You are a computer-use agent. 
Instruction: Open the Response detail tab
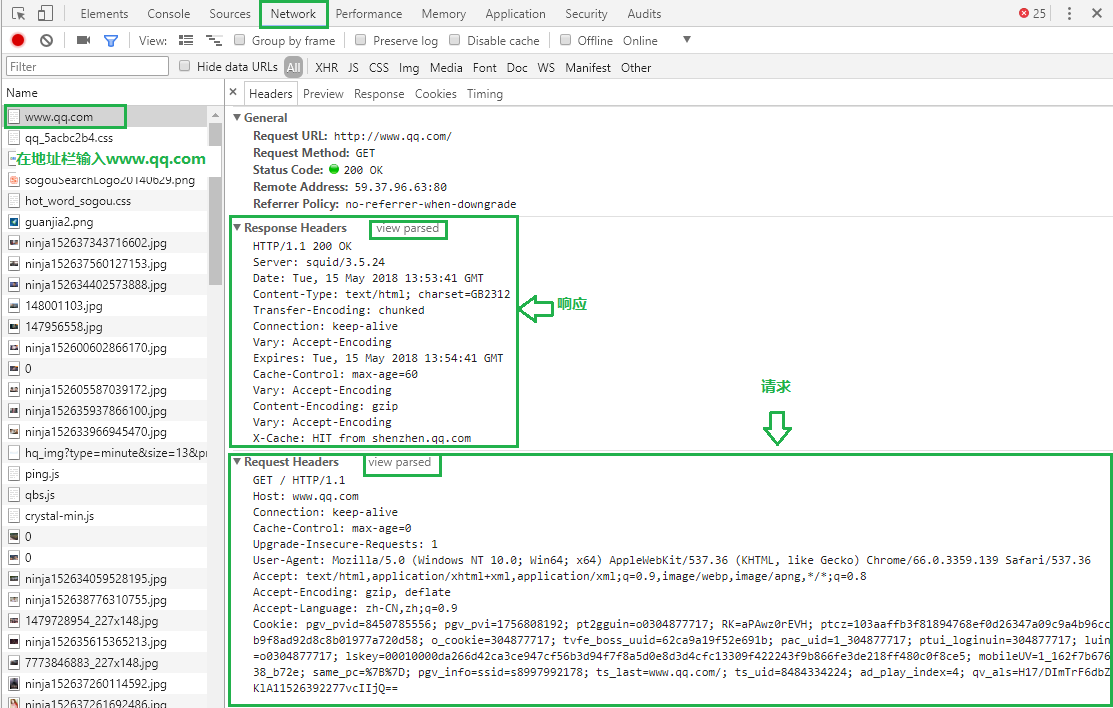379,94
